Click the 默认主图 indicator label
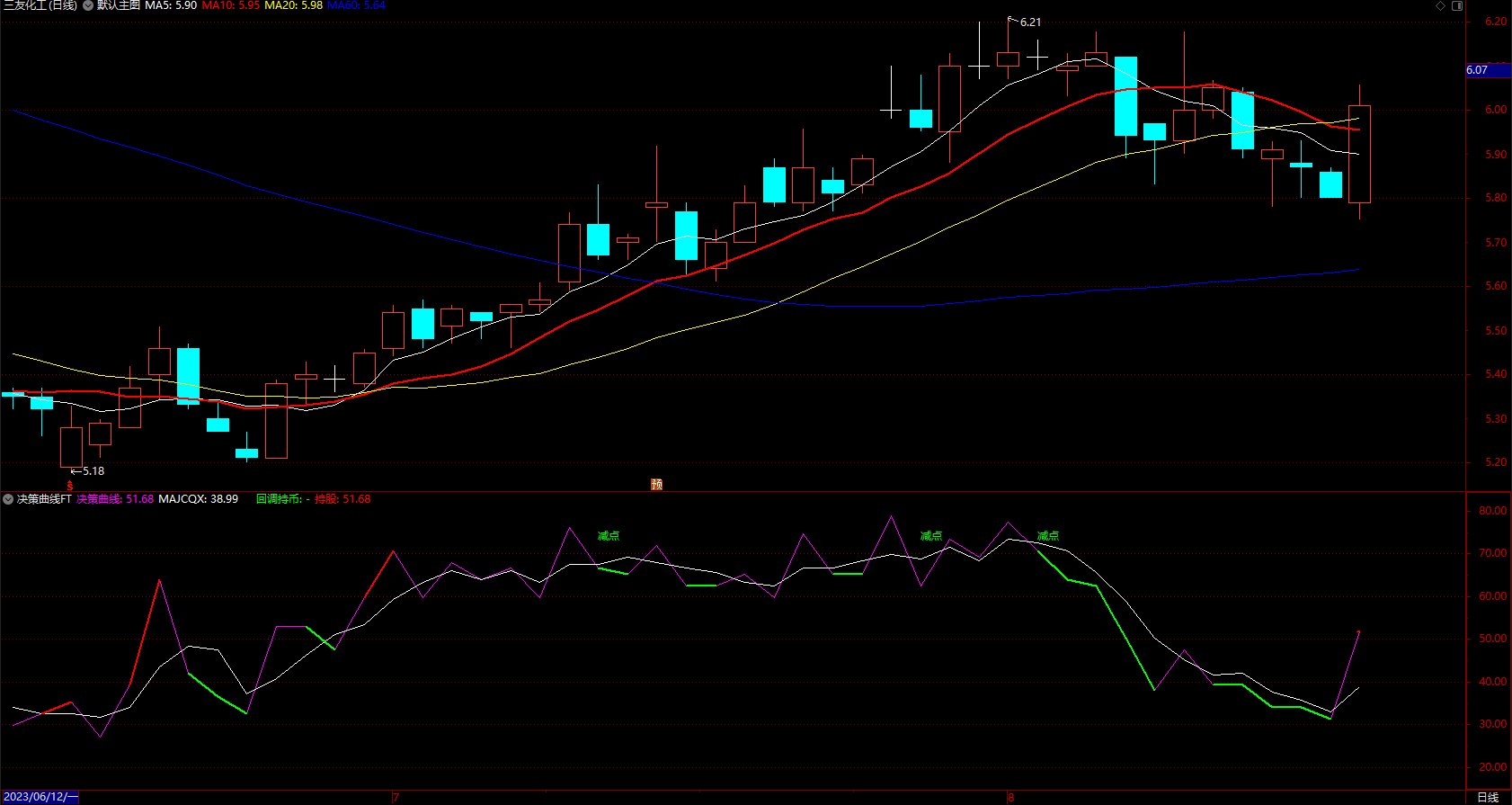1512x805 pixels. click(x=119, y=5)
